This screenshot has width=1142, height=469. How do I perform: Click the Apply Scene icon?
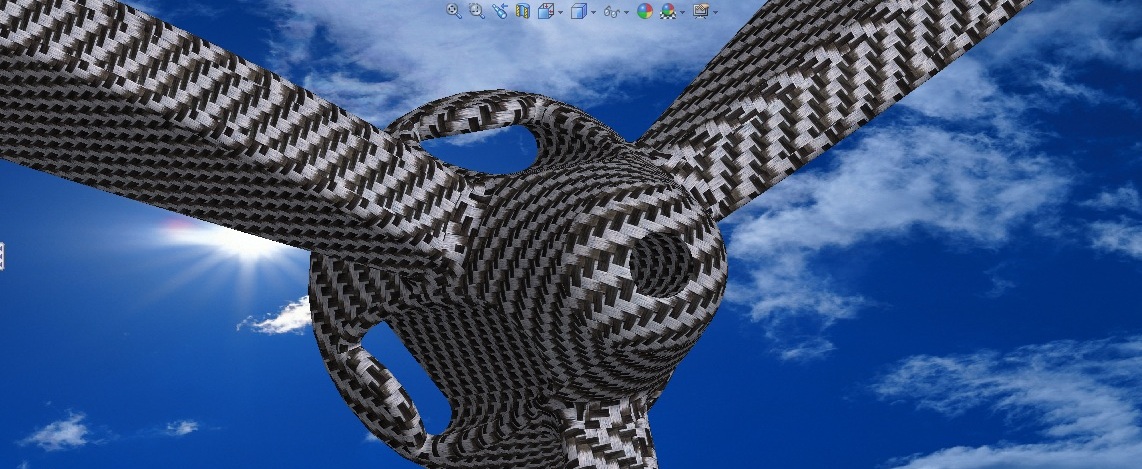coord(668,11)
